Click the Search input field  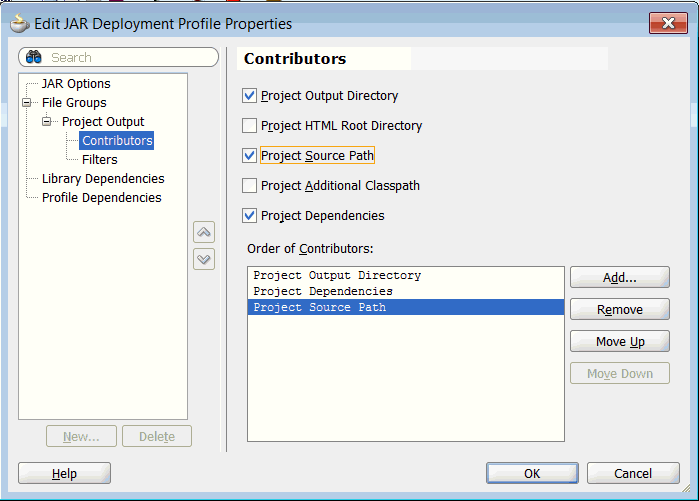click(119, 57)
